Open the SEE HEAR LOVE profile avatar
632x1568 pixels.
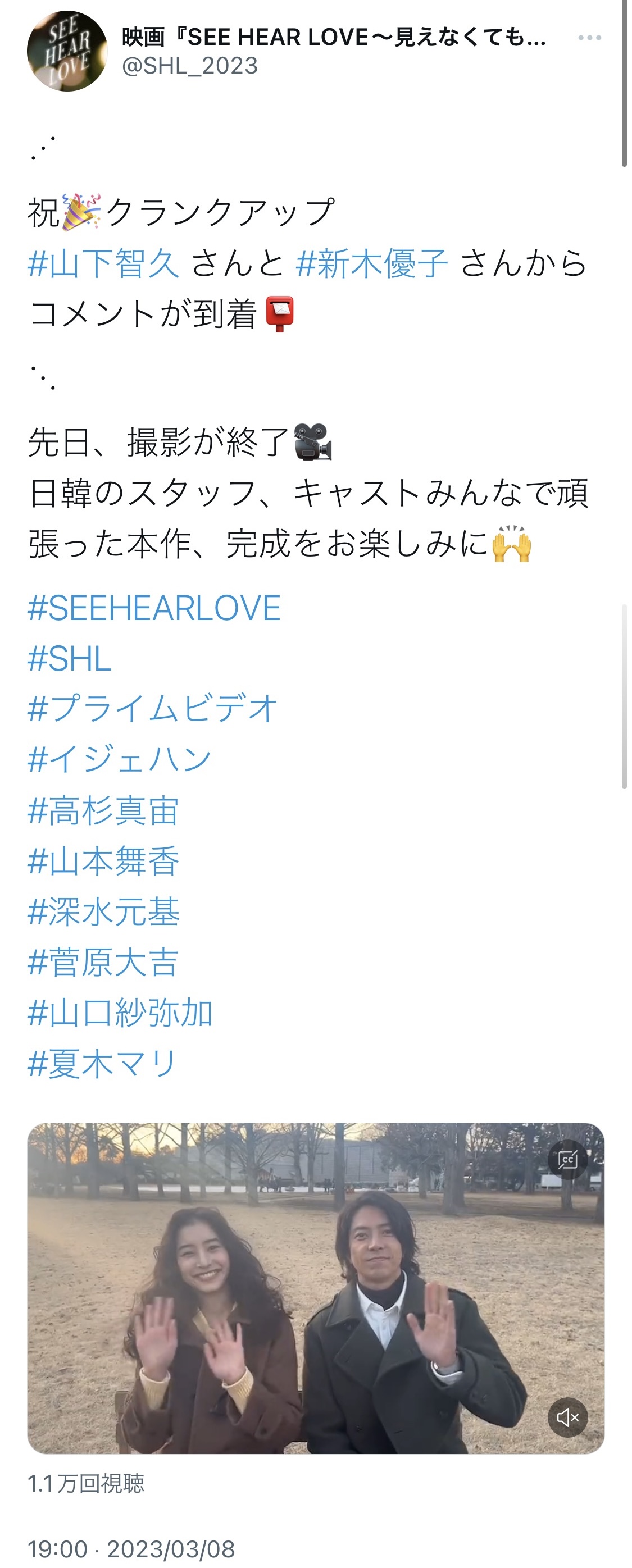[x=67, y=51]
